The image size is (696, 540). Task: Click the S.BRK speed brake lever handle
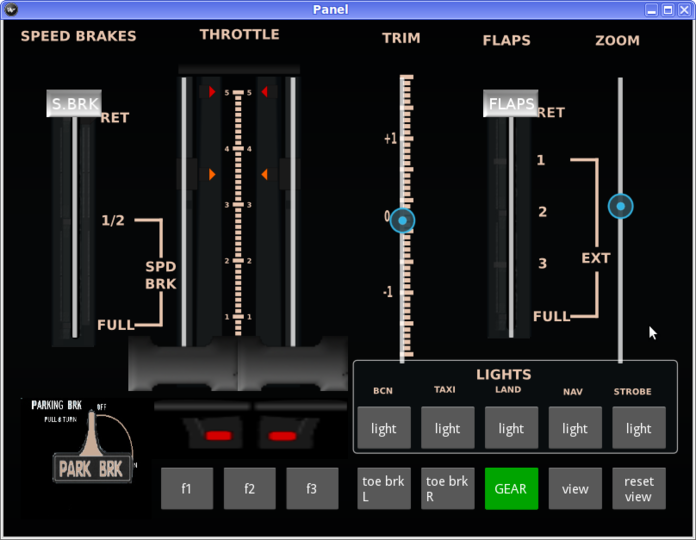pyautogui.click(x=74, y=104)
